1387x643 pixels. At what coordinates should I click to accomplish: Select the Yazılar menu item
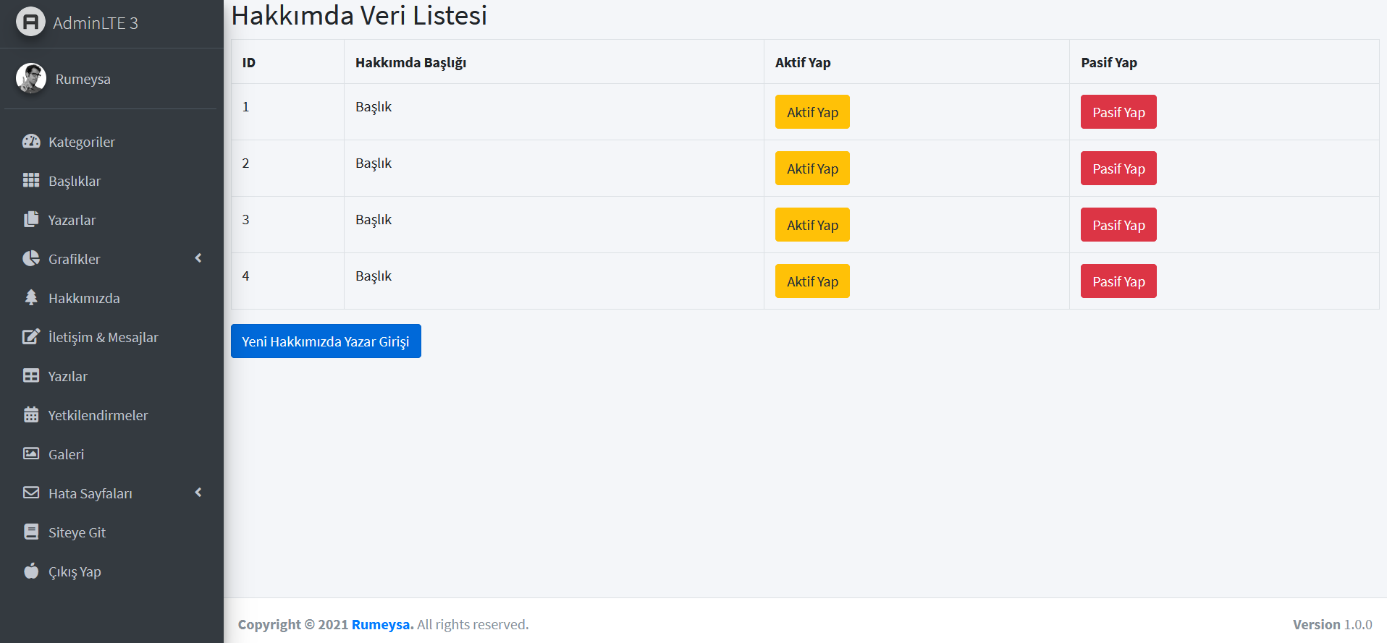click(68, 375)
